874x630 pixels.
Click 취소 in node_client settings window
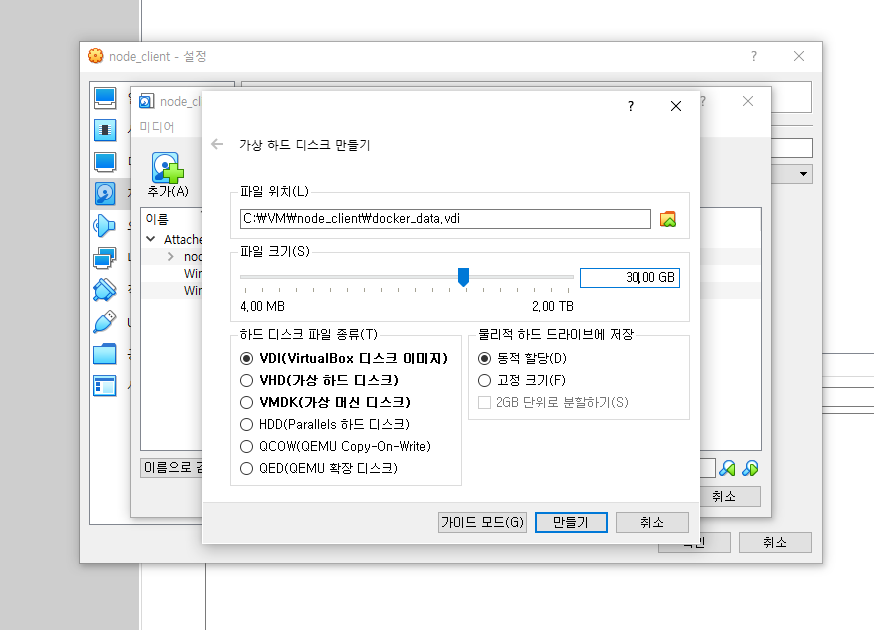(775, 542)
